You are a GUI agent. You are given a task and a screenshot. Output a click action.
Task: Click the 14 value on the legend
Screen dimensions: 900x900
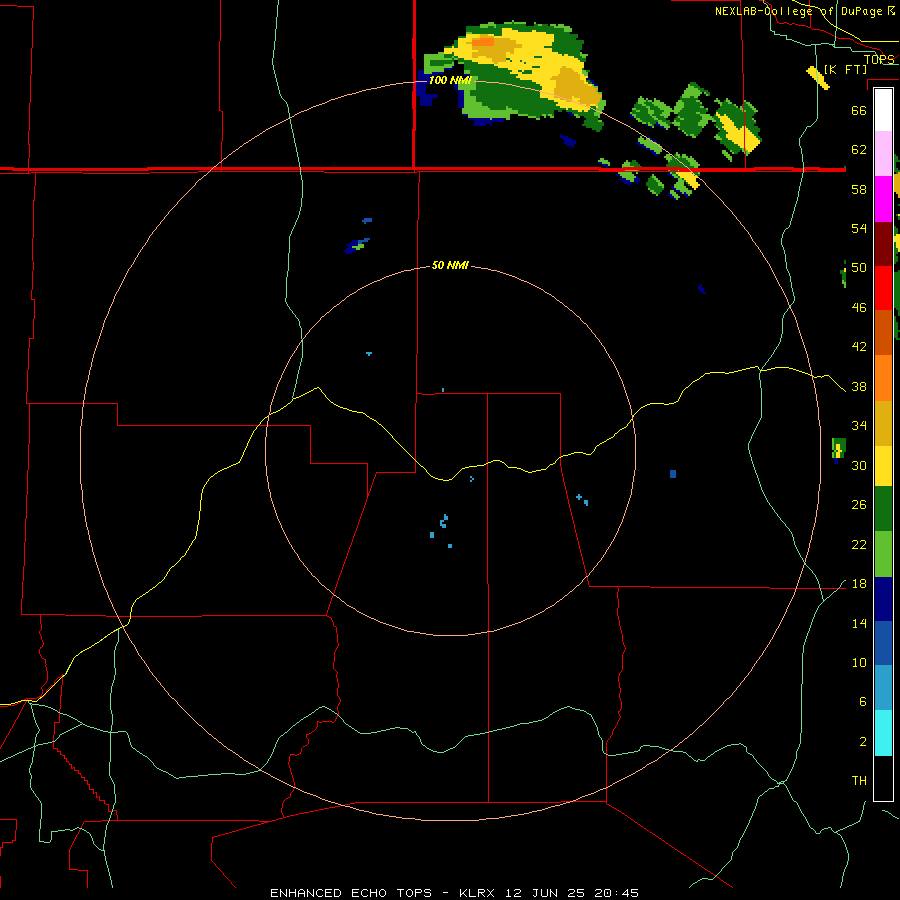point(859,623)
